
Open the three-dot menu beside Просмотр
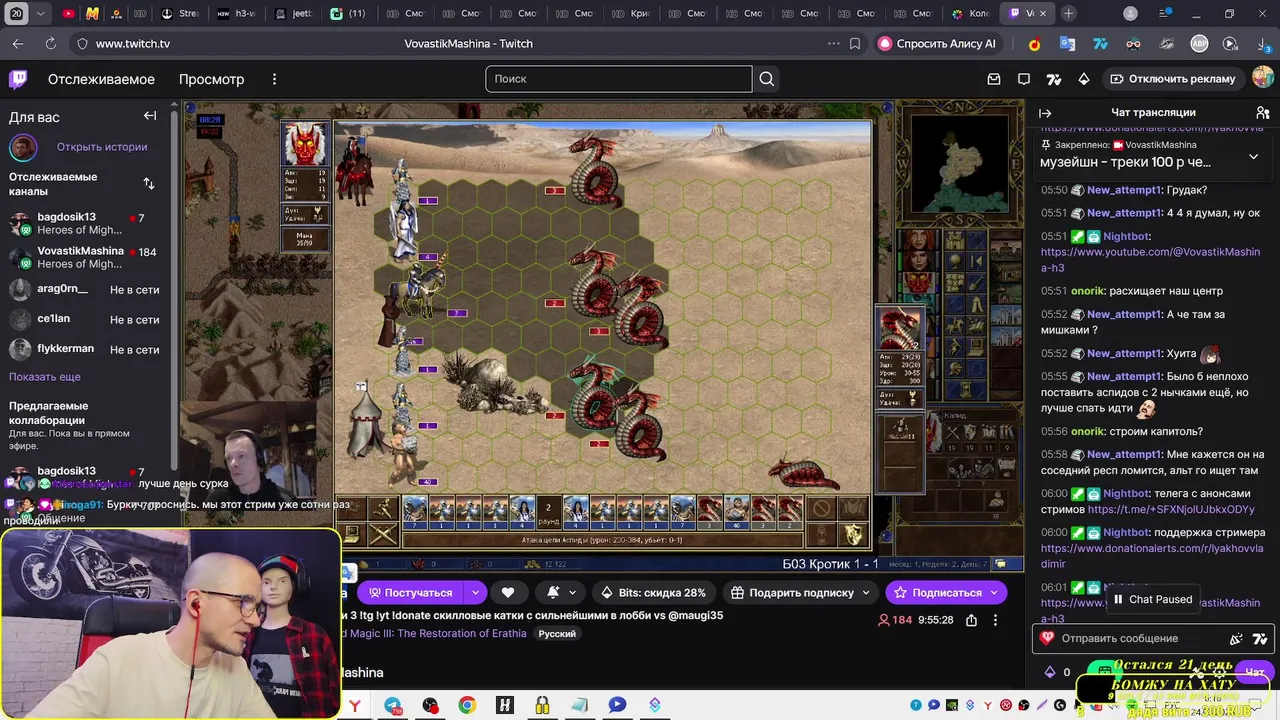tap(274, 79)
